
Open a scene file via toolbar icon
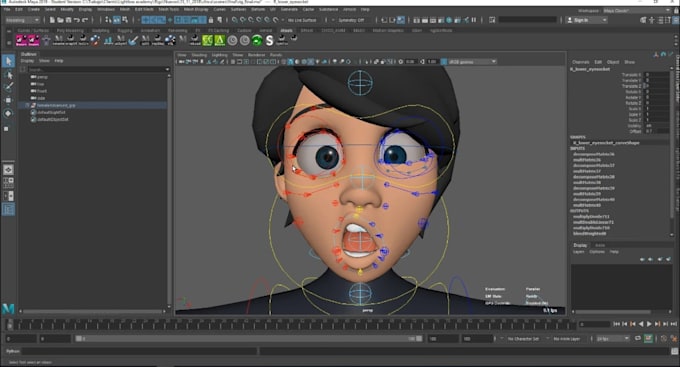60,20
